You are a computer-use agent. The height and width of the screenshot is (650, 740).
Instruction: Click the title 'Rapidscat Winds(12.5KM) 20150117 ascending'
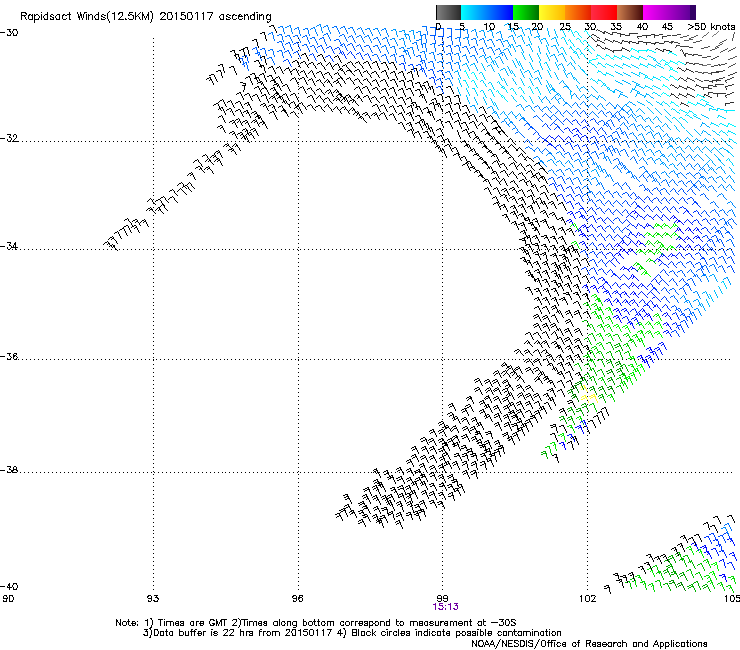(x=146, y=17)
